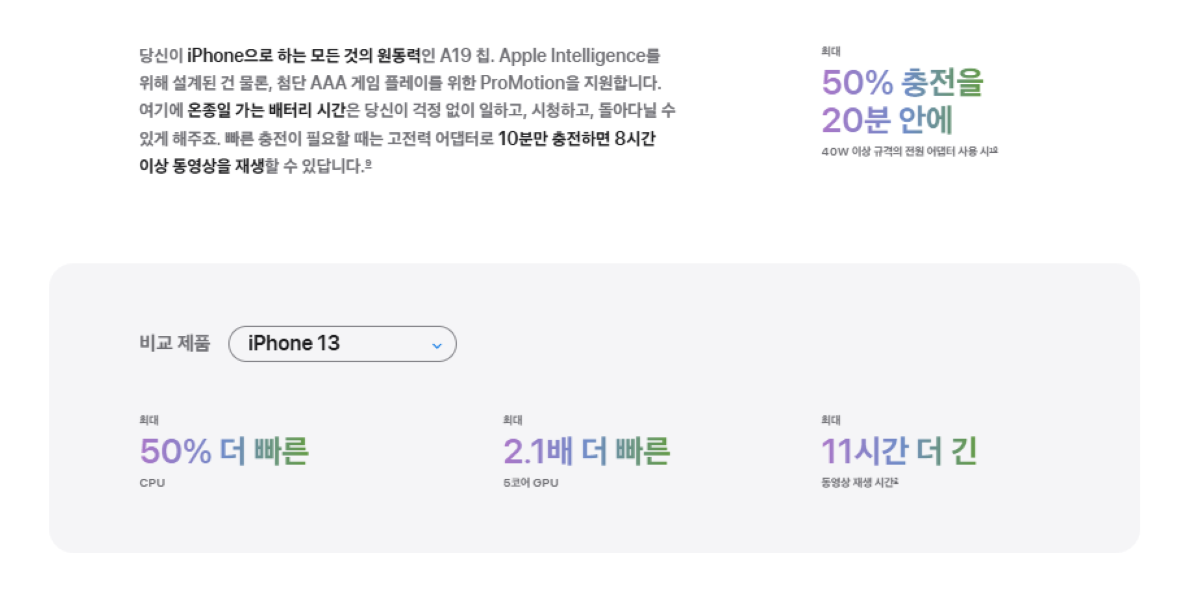Click the blue chevron in the iPhone 13 selector

coord(436,345)
